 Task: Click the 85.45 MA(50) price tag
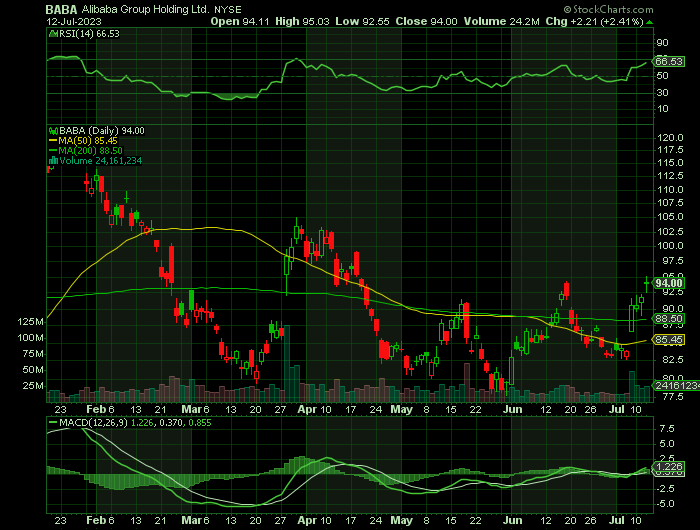[x=668, y=340]
